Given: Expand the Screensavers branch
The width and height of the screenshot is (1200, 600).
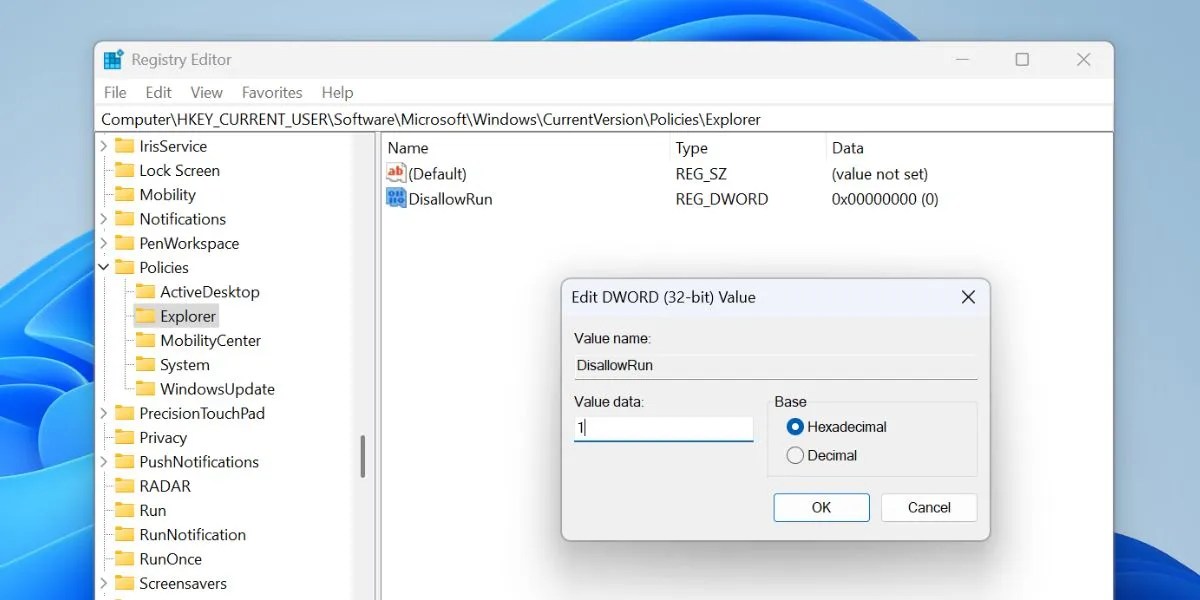Looking at the screenshot, I should (x=104, y=583).
